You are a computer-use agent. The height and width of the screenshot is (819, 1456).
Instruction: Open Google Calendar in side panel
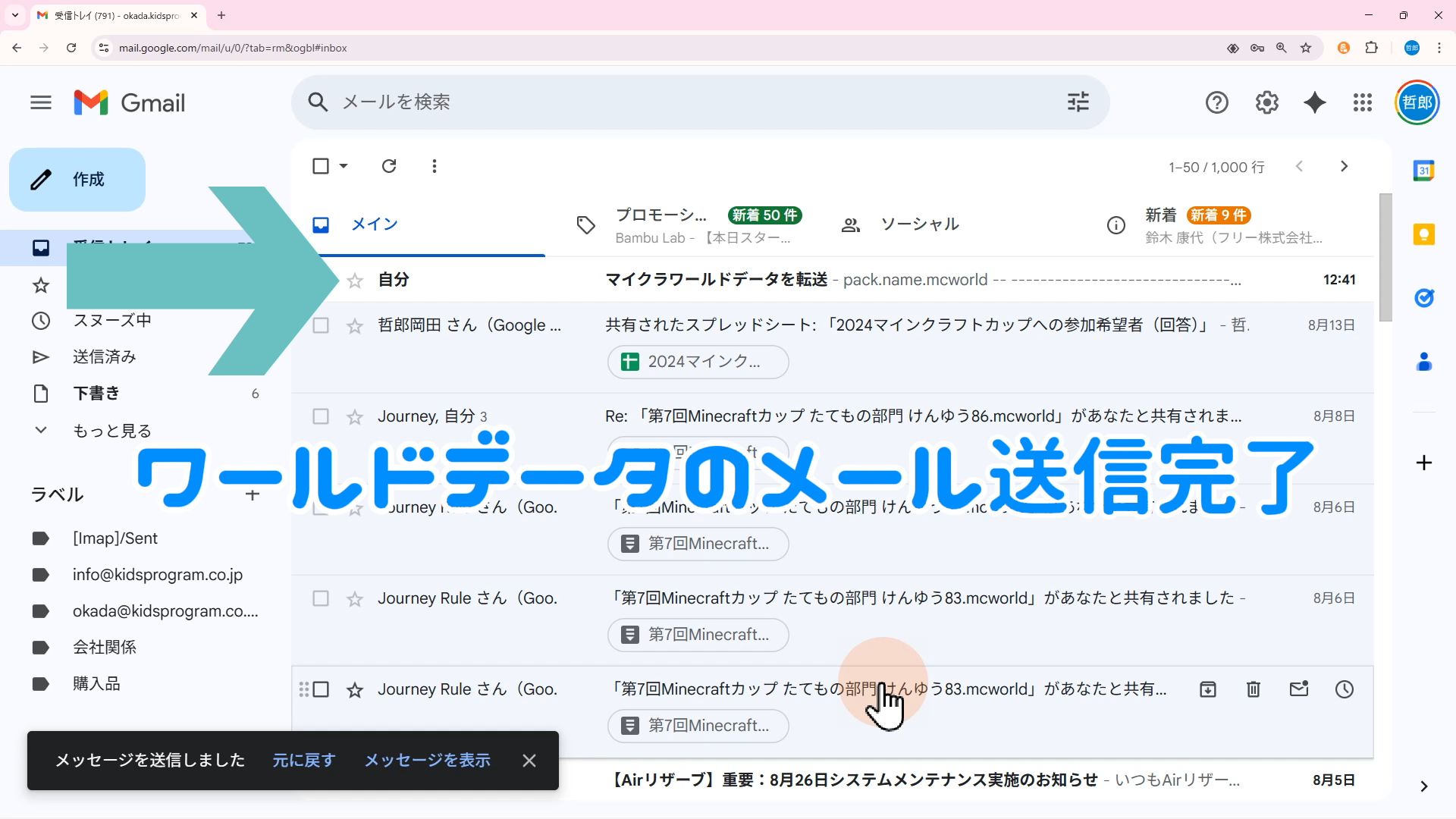pos(1423,171)
